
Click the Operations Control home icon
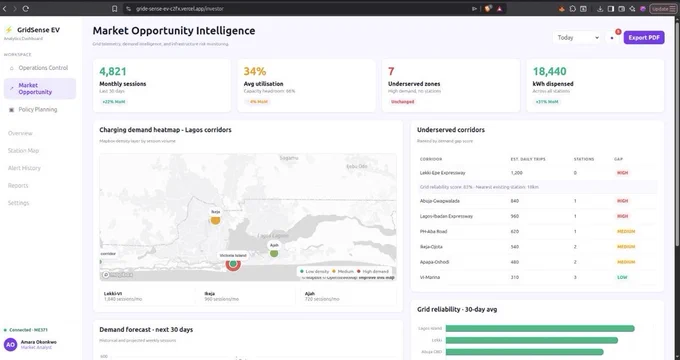click(12, 68)
